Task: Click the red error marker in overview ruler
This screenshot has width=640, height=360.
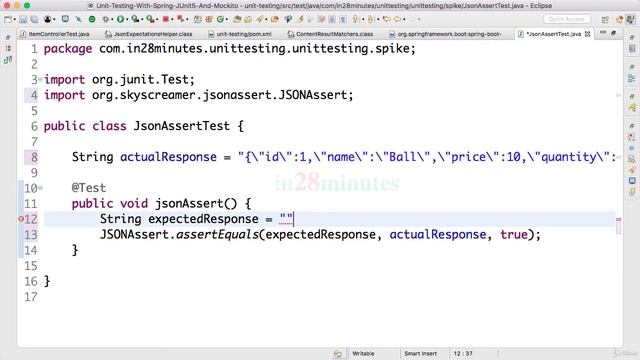Action: tap(618, 220)
